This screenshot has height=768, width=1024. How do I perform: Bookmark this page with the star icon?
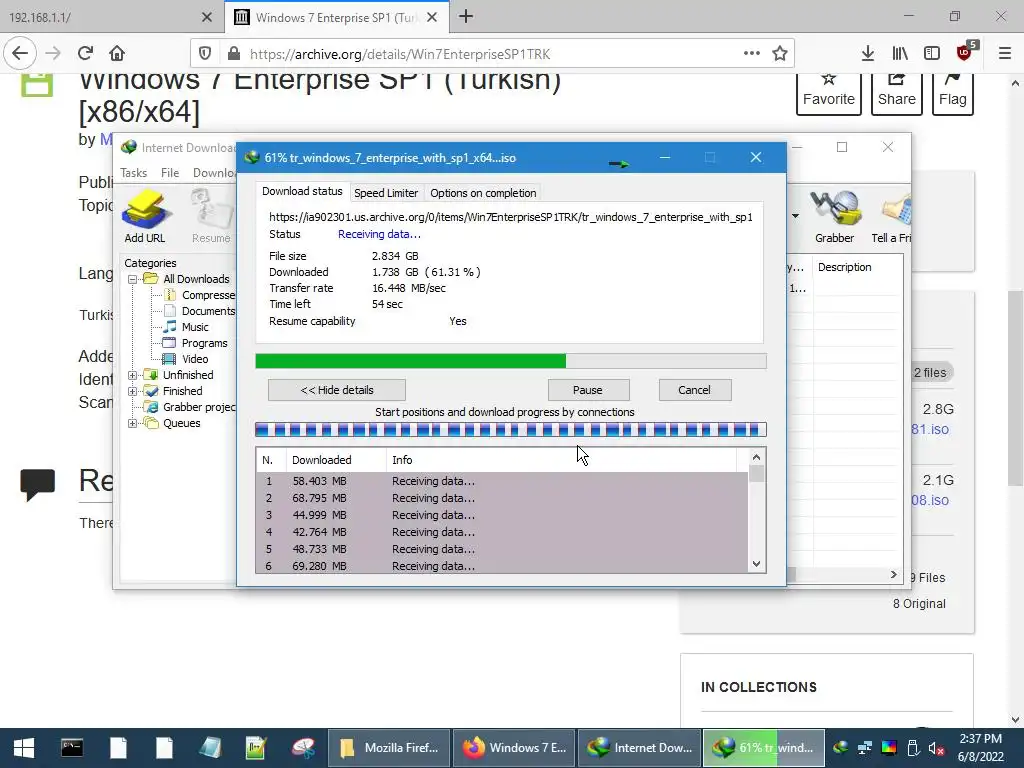(780, 54)
